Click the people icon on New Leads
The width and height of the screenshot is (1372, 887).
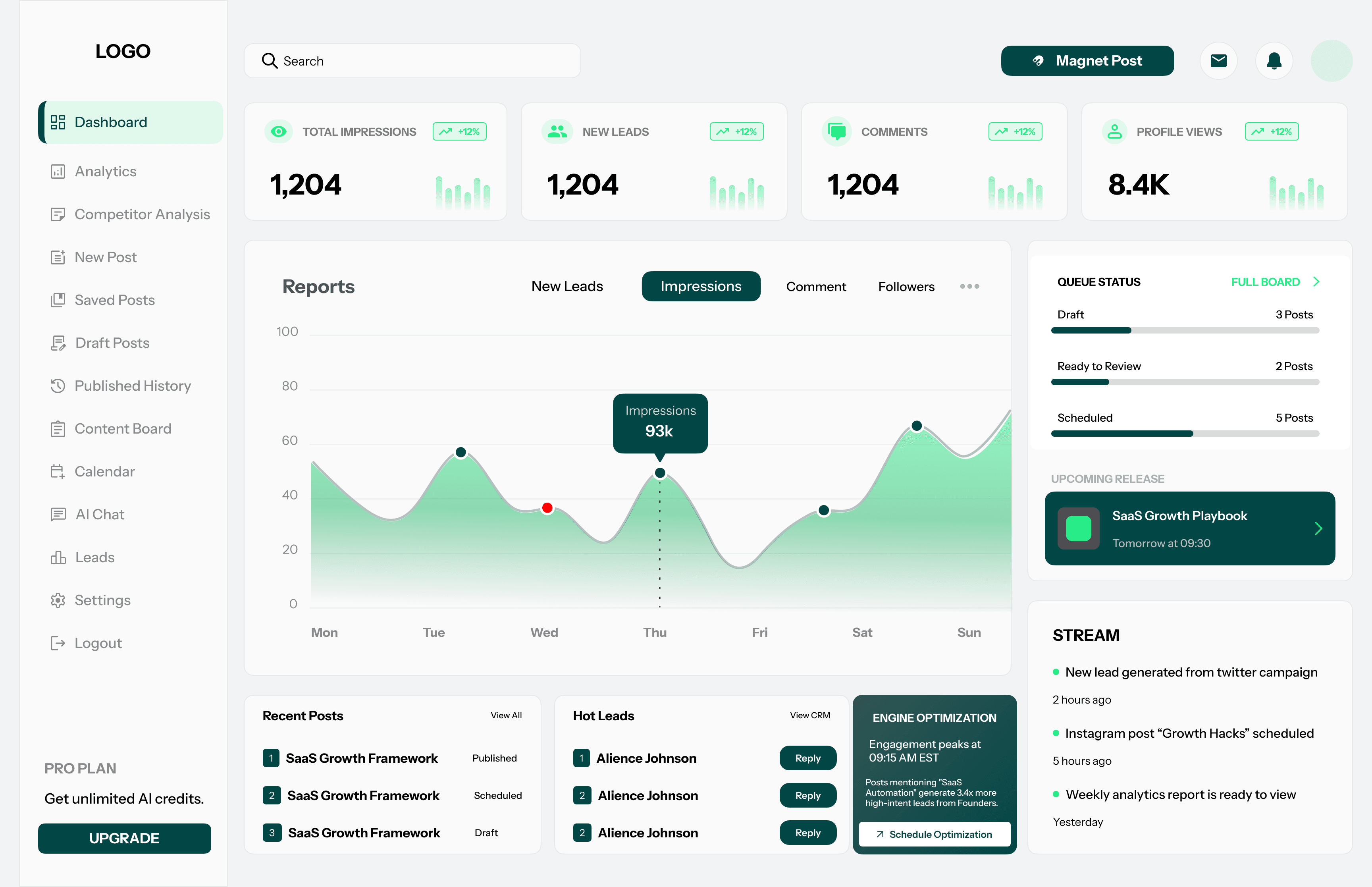click(x=557, y=132)
